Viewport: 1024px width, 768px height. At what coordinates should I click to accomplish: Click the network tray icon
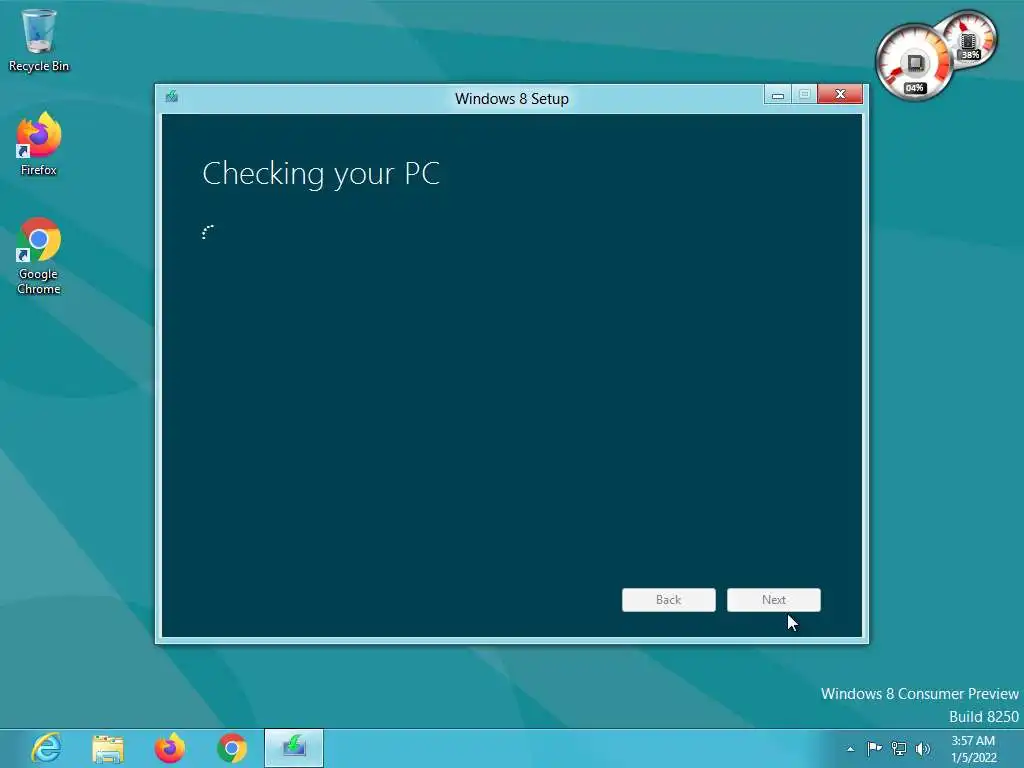[899, 748]
